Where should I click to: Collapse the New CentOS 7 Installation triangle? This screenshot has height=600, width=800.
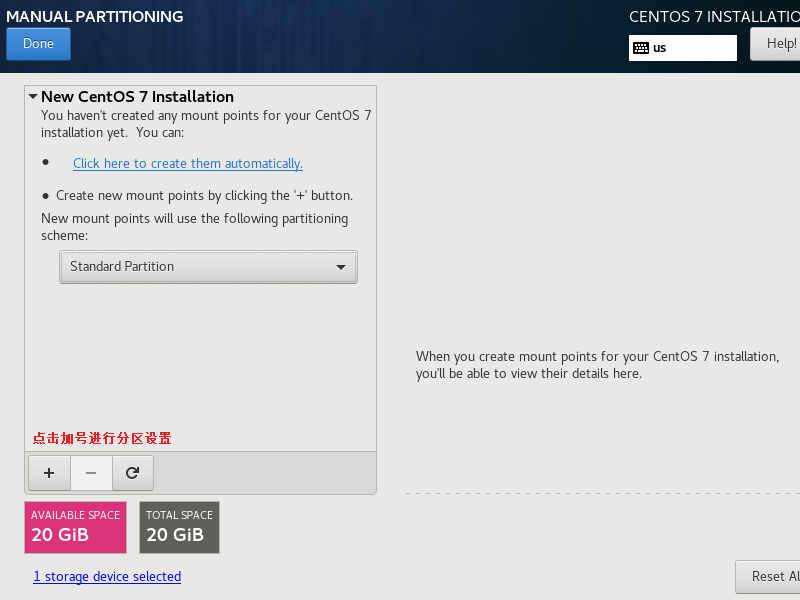tap(33, 97)
